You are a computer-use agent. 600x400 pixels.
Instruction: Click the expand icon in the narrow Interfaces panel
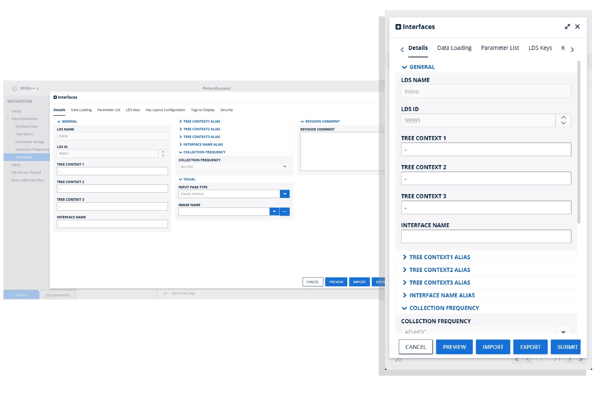[567, 26]
